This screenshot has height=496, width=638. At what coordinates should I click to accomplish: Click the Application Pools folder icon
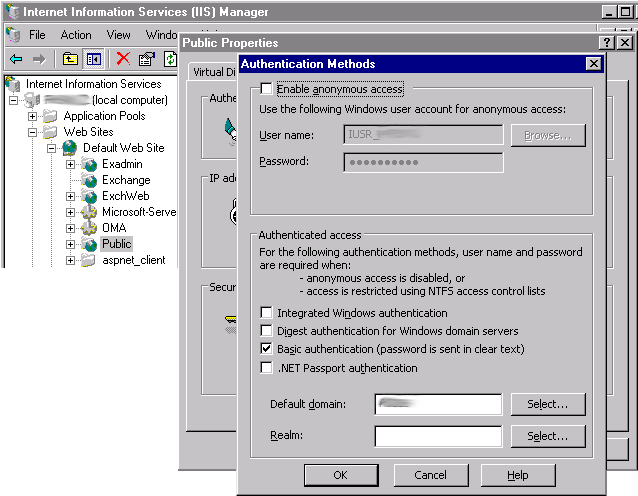click(x=50, y=116)
